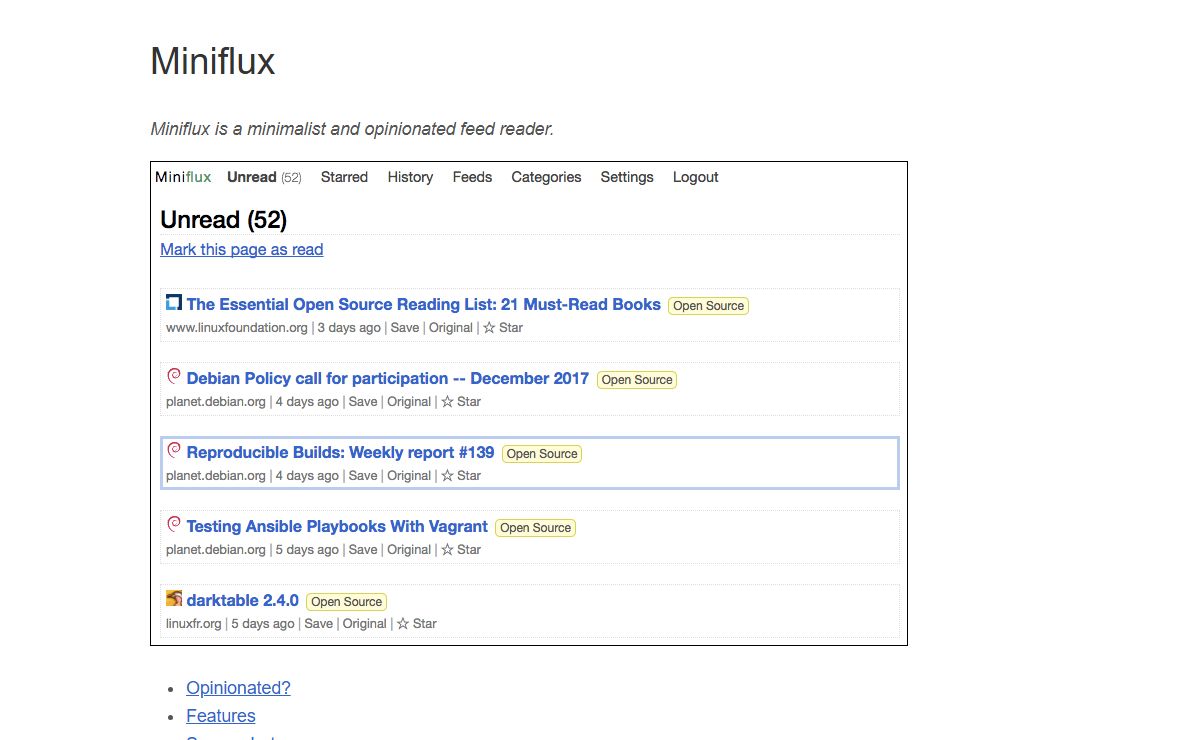Click Open Source tag on Testing Ansible entry

[536, 528]
